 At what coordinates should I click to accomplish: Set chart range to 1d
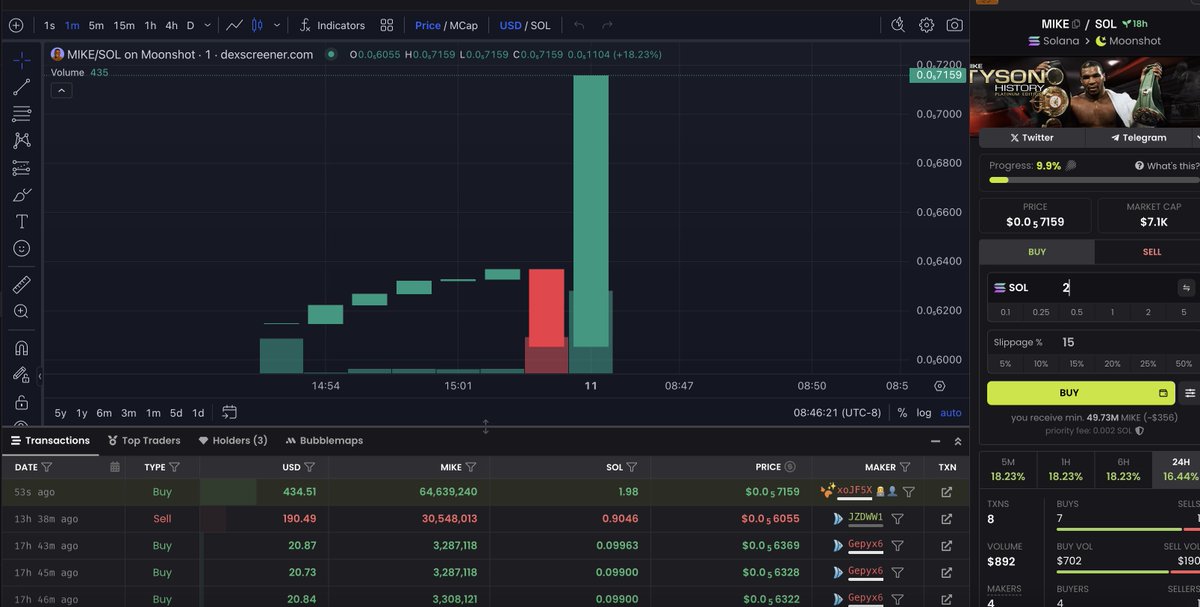198,413
